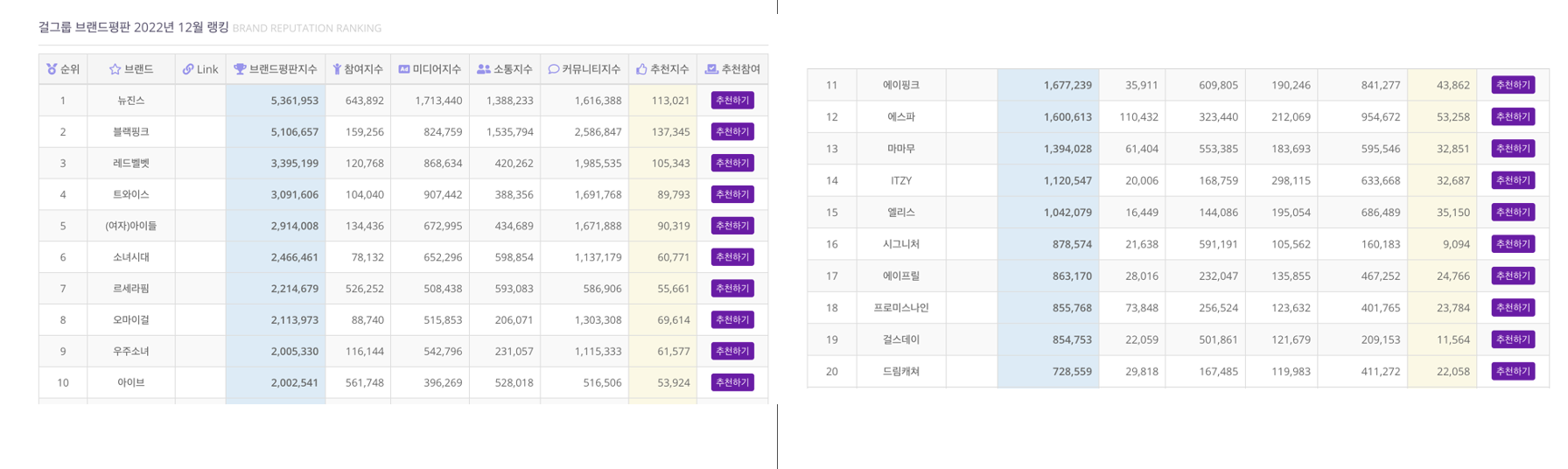The image size is (1568, 469).
Task: Click 추천하기 next to 오마이걸
Action: (x=732, y=320)
